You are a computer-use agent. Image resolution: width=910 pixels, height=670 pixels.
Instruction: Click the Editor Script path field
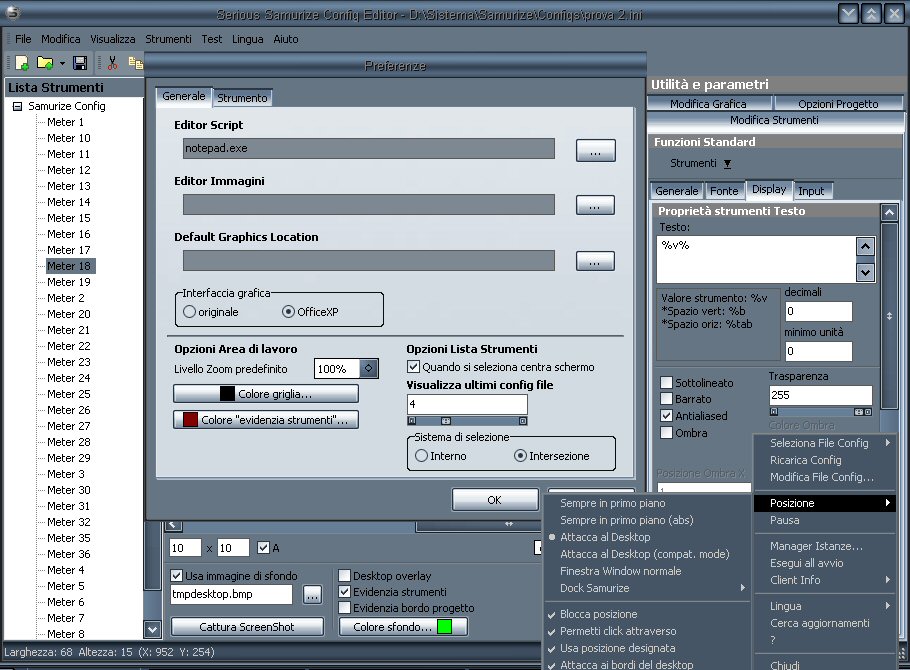369,148
